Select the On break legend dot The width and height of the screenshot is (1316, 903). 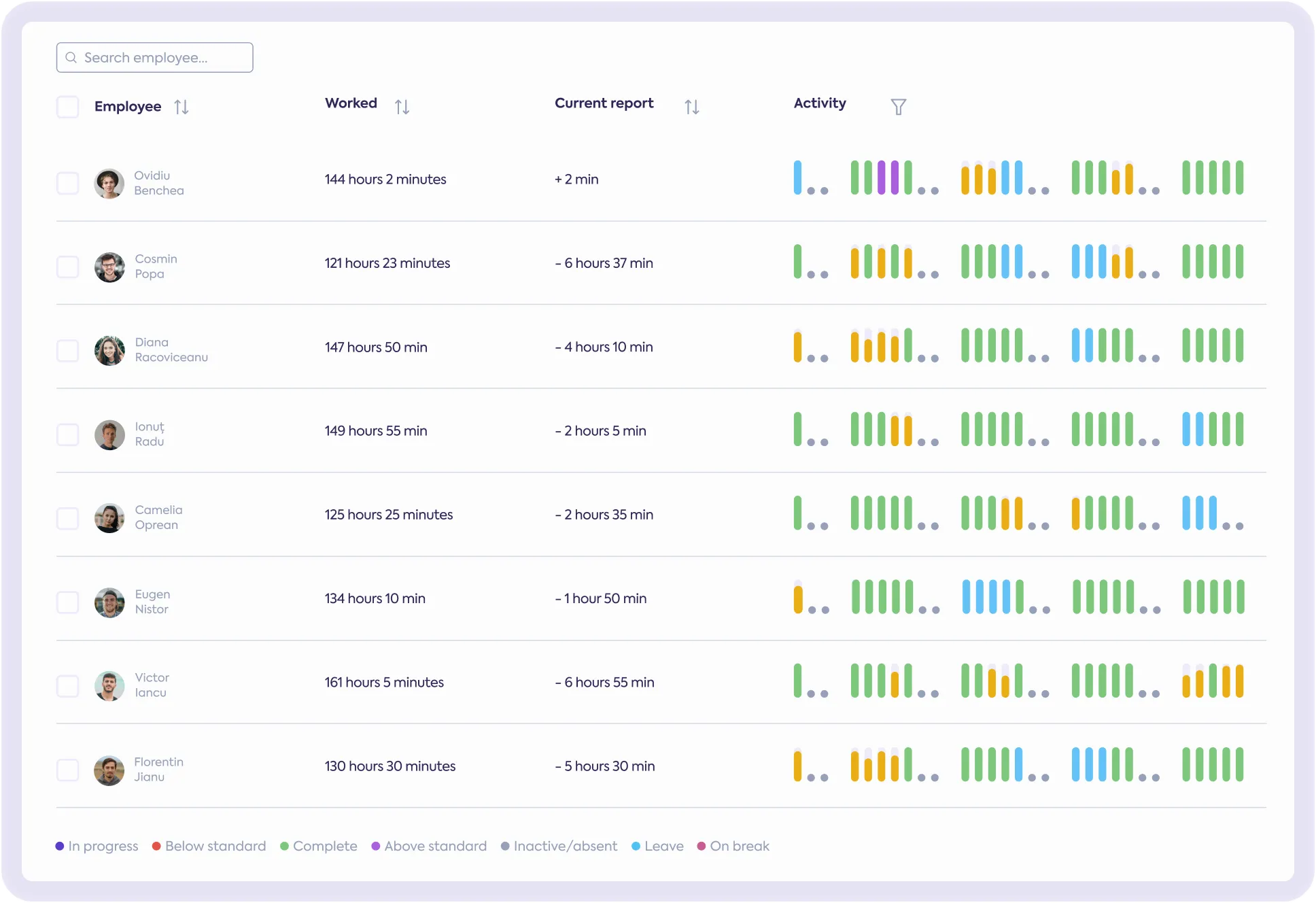pos(701,846)
